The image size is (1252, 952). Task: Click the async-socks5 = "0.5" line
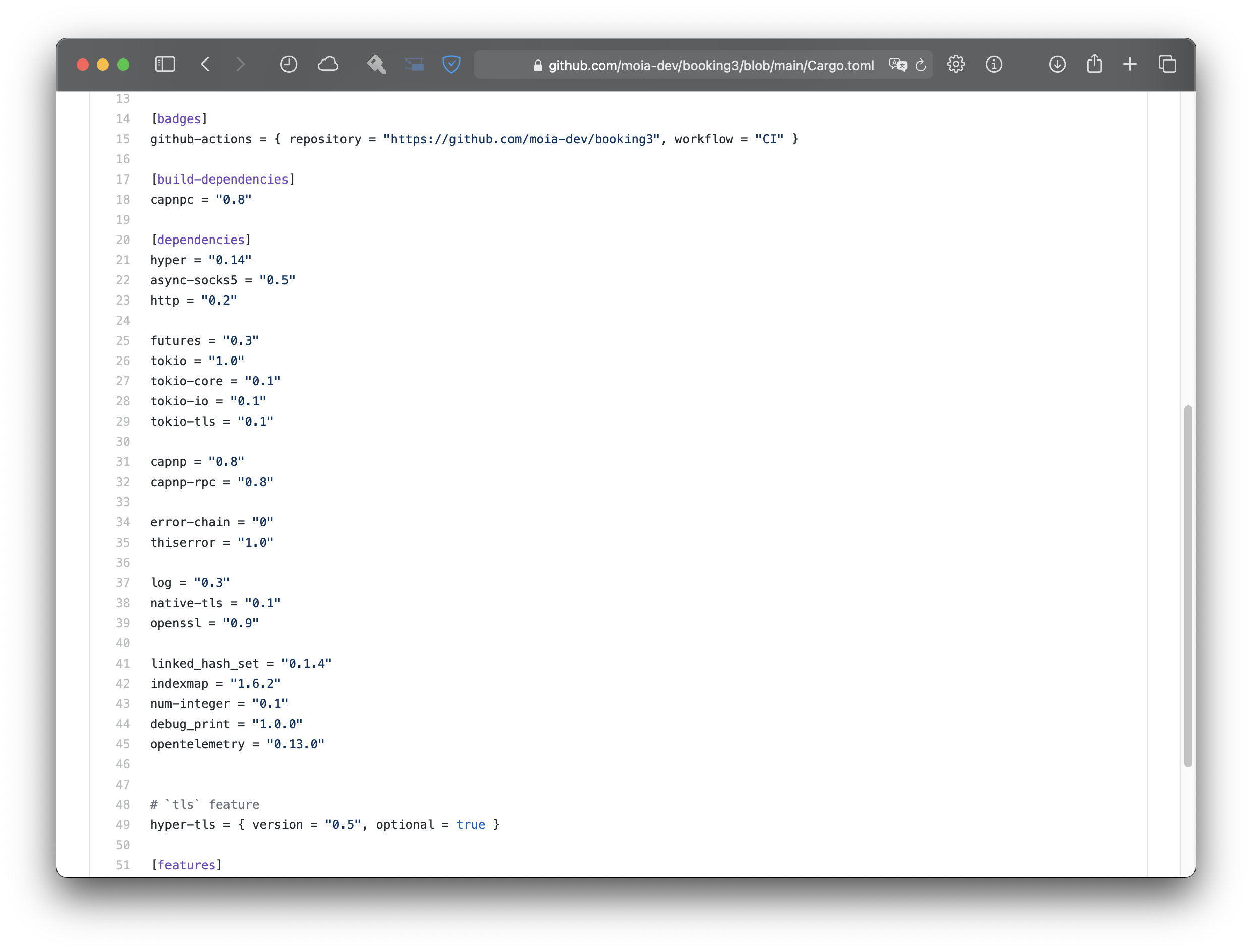223,280
